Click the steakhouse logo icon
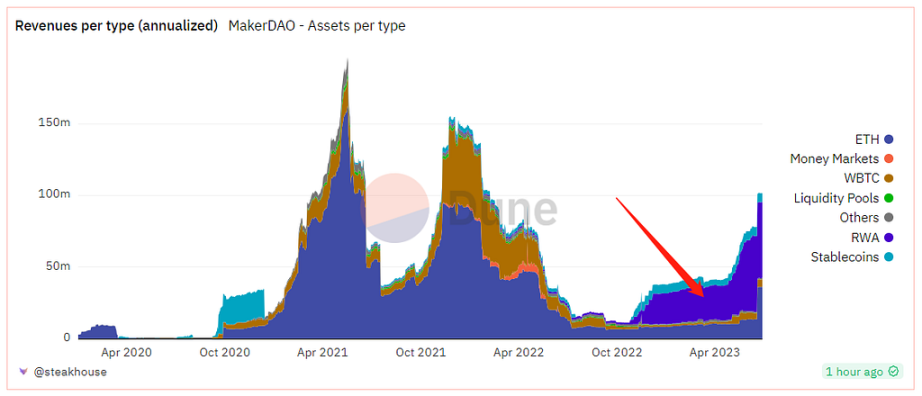The height and width of the screenshot is (396, 922). coord(23,372)
